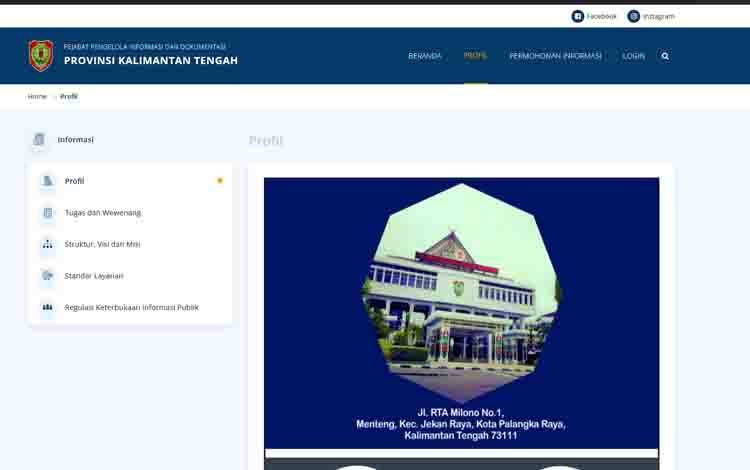Image resolution: width=750 pixels, height=470 pixels.
Task: Click the Regulasi Keterbukaan Informasi Publik icon
Action: [47, 307]
